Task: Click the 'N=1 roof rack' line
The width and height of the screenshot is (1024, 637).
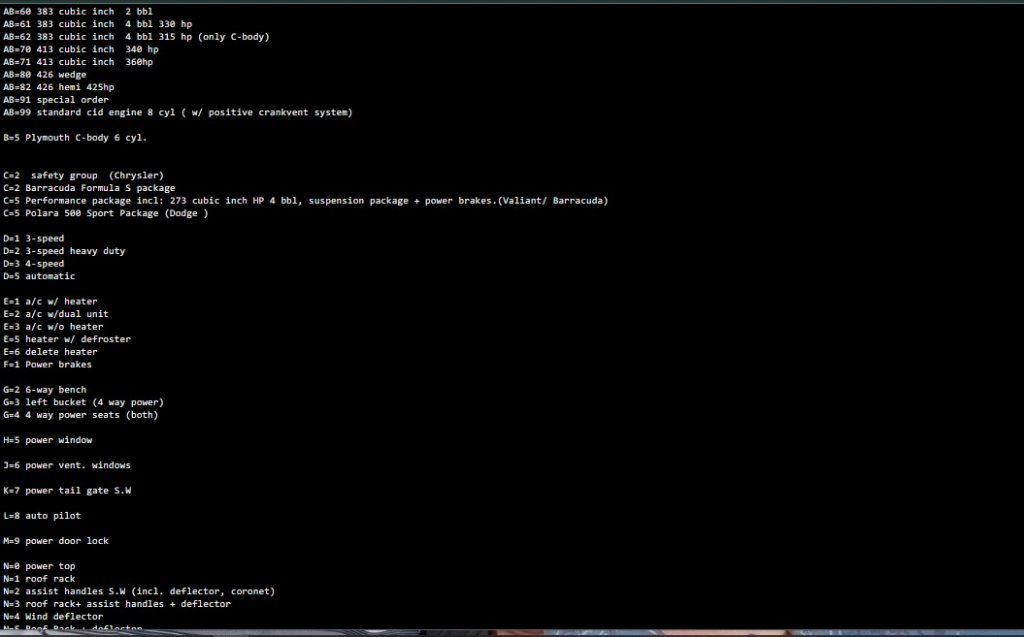Action: pyautogui.click(x=39, y=579)
